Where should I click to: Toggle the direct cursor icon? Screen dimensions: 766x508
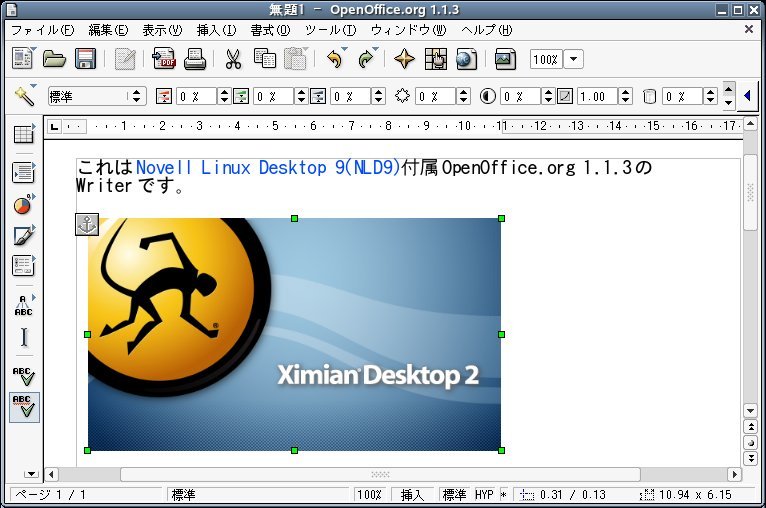(24, 337)
